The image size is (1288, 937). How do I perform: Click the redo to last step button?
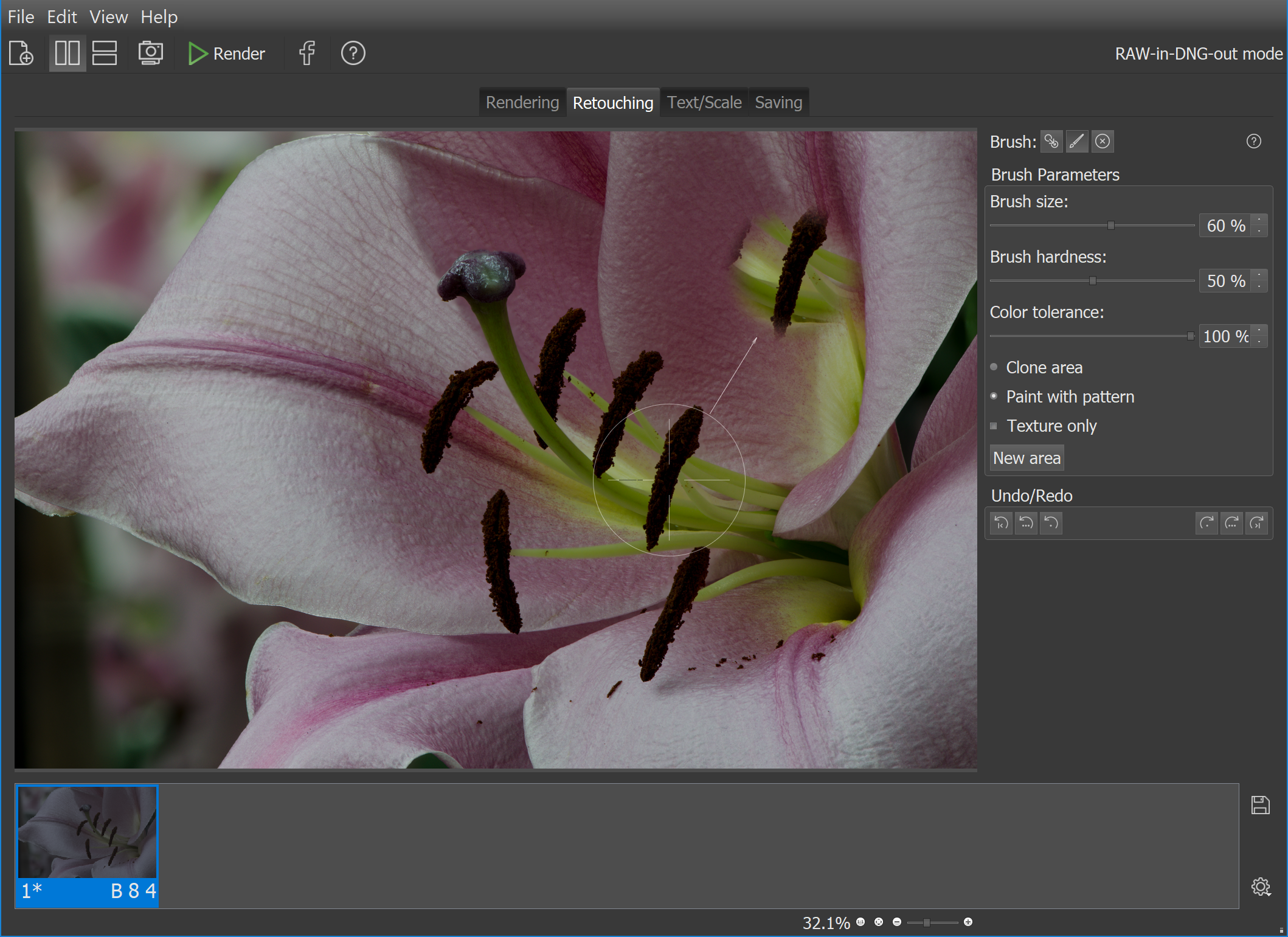[x=1257, y=523]
